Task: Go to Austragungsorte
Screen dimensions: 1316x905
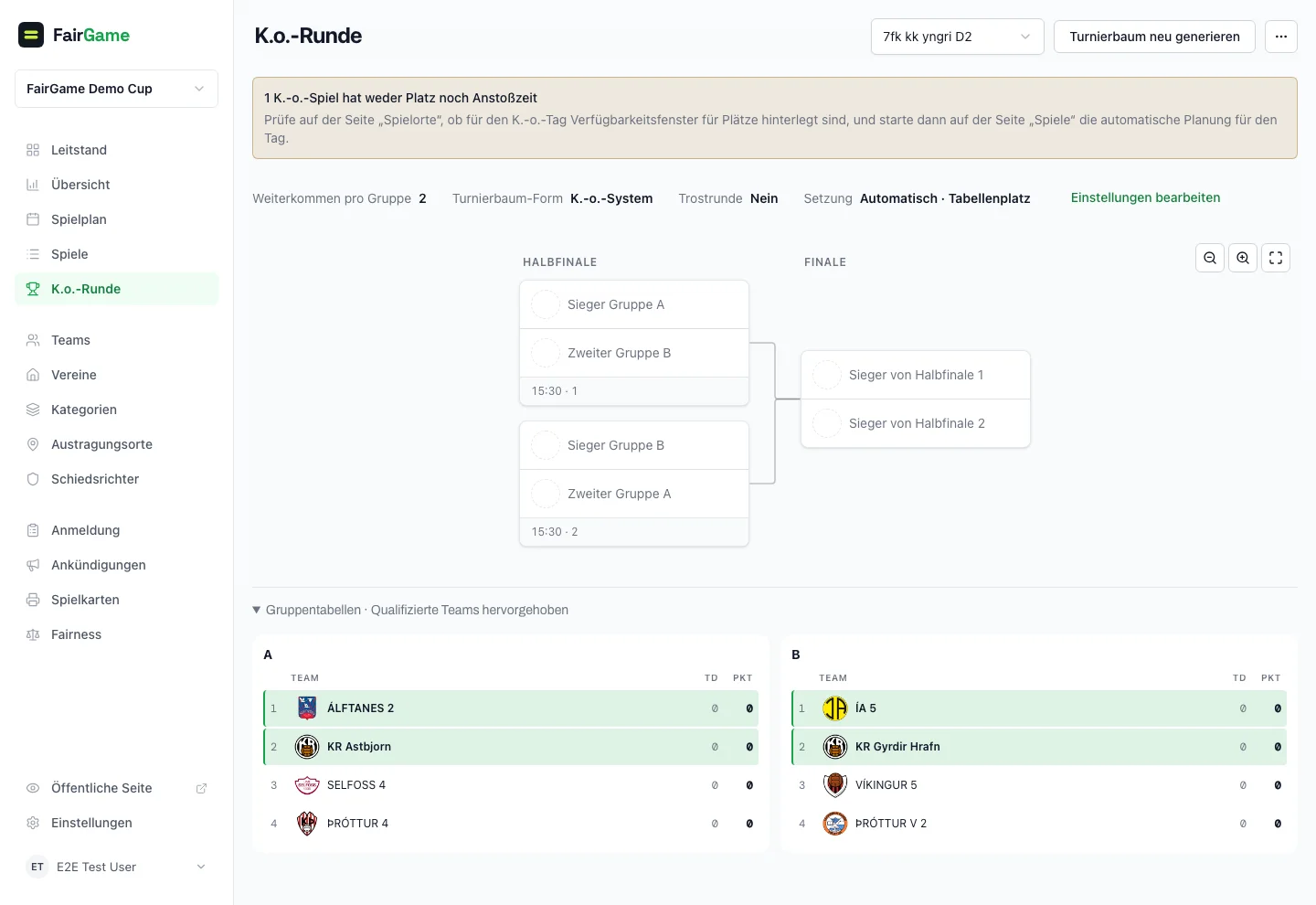Action: 116,444
